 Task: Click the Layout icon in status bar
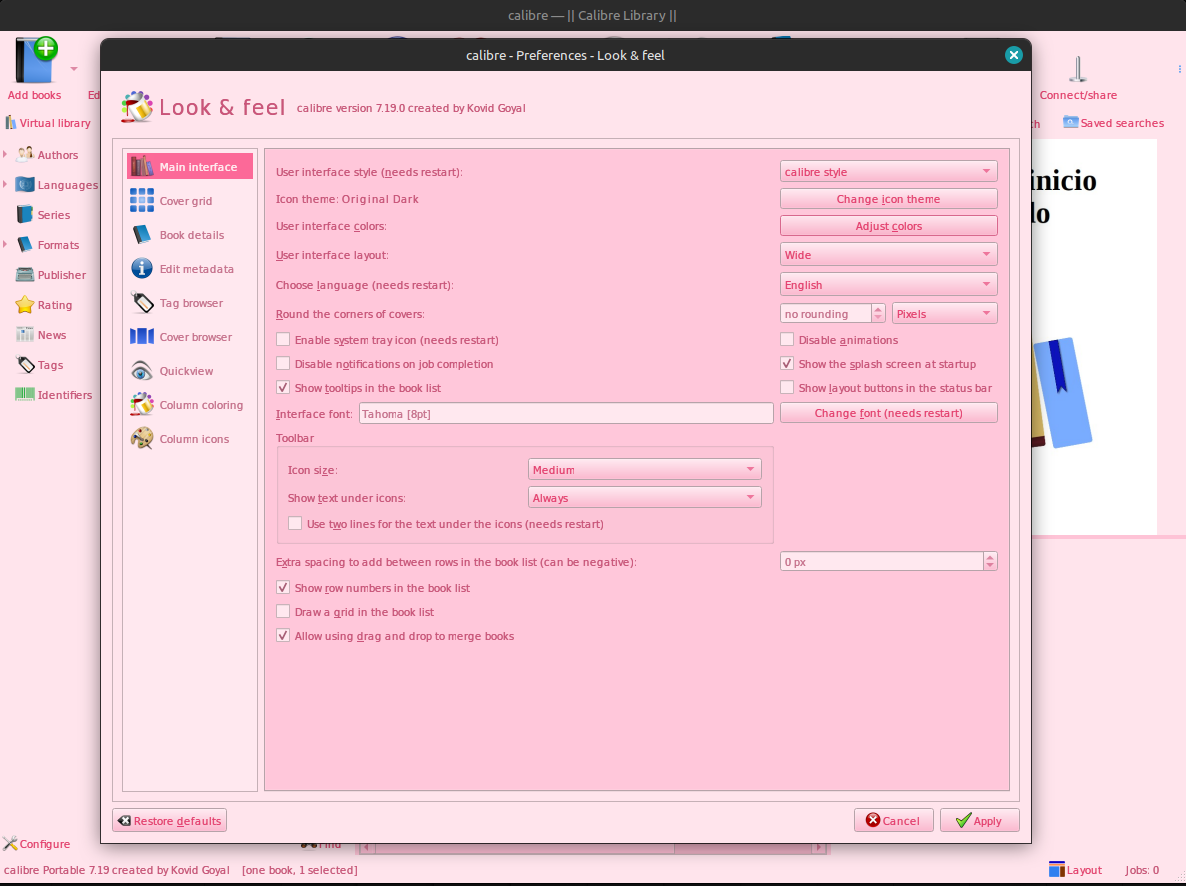pos(1057,870)
